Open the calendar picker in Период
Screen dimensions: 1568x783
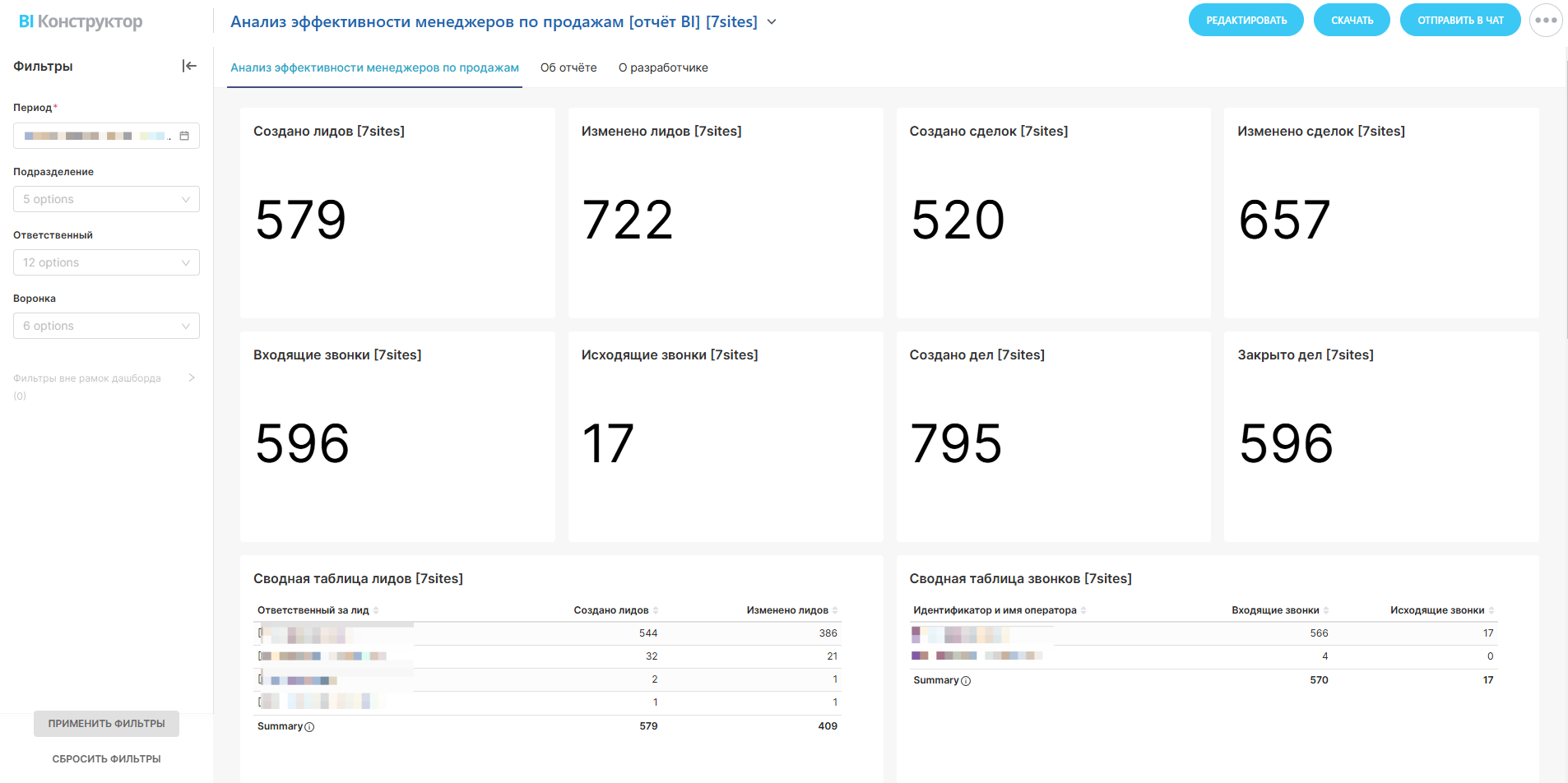pyautogui.click(x=184, y=136)
